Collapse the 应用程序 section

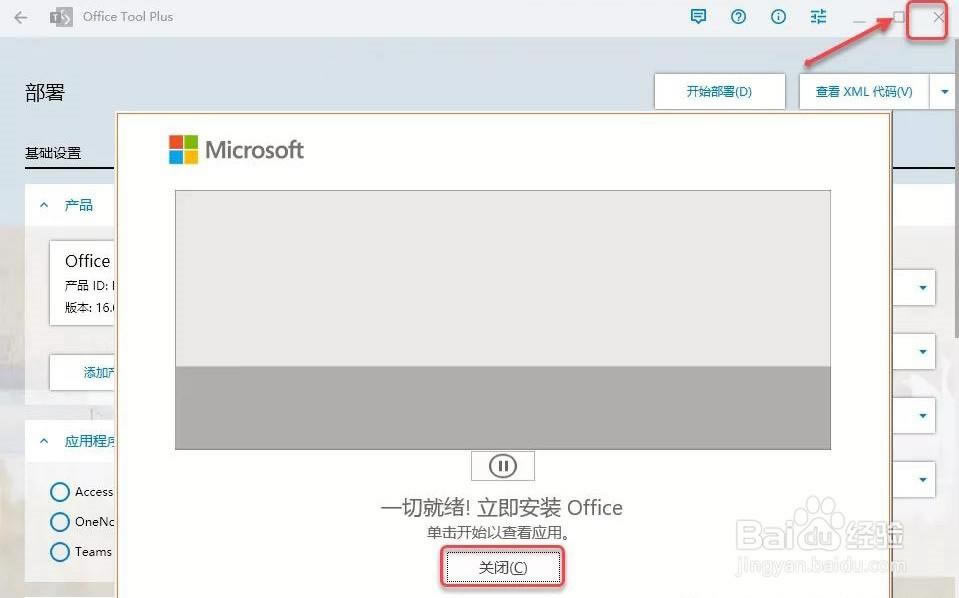pyautogui.click(x=44, y=441)
